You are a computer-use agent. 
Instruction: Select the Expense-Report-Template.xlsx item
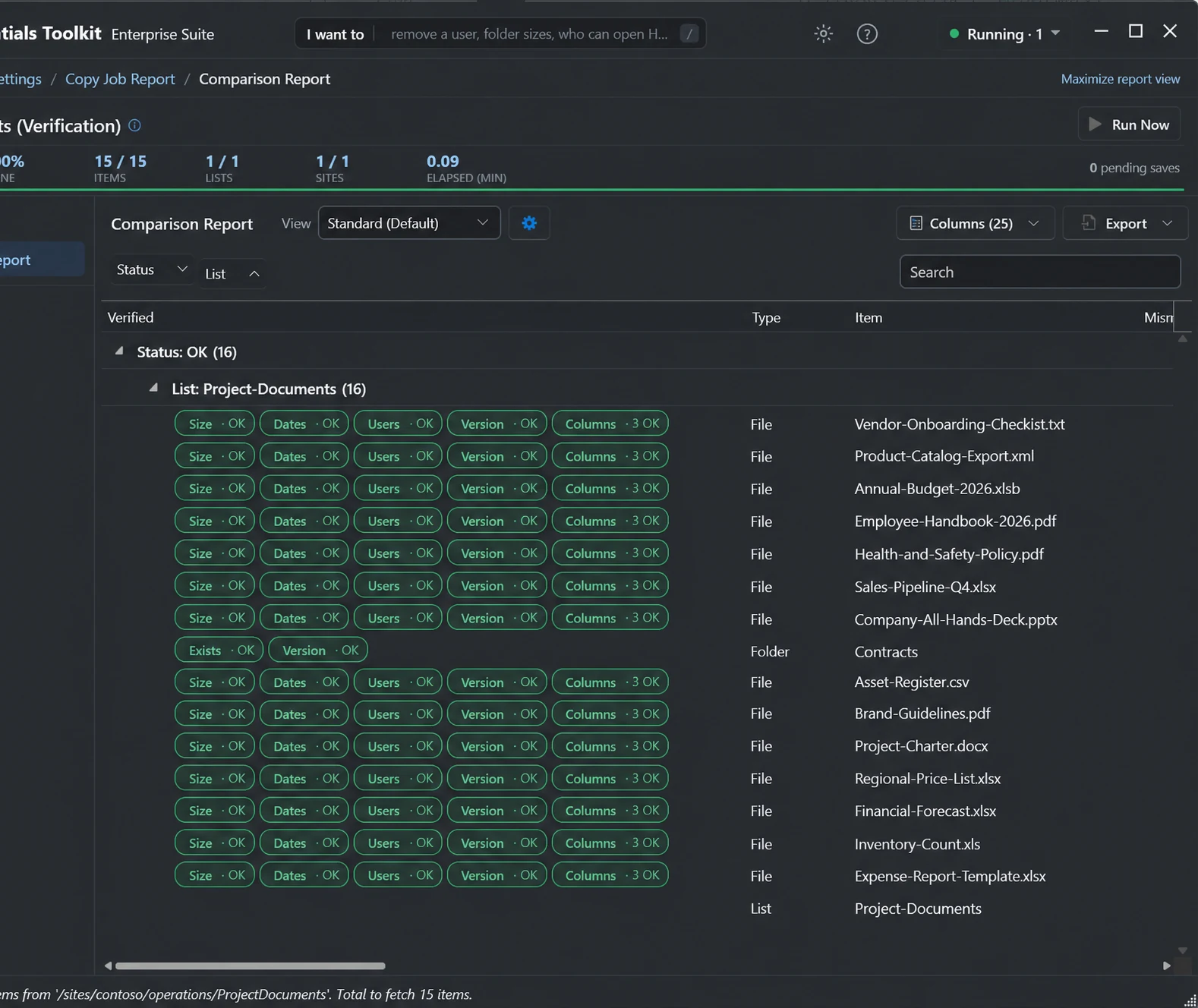[x=950, y=875]
